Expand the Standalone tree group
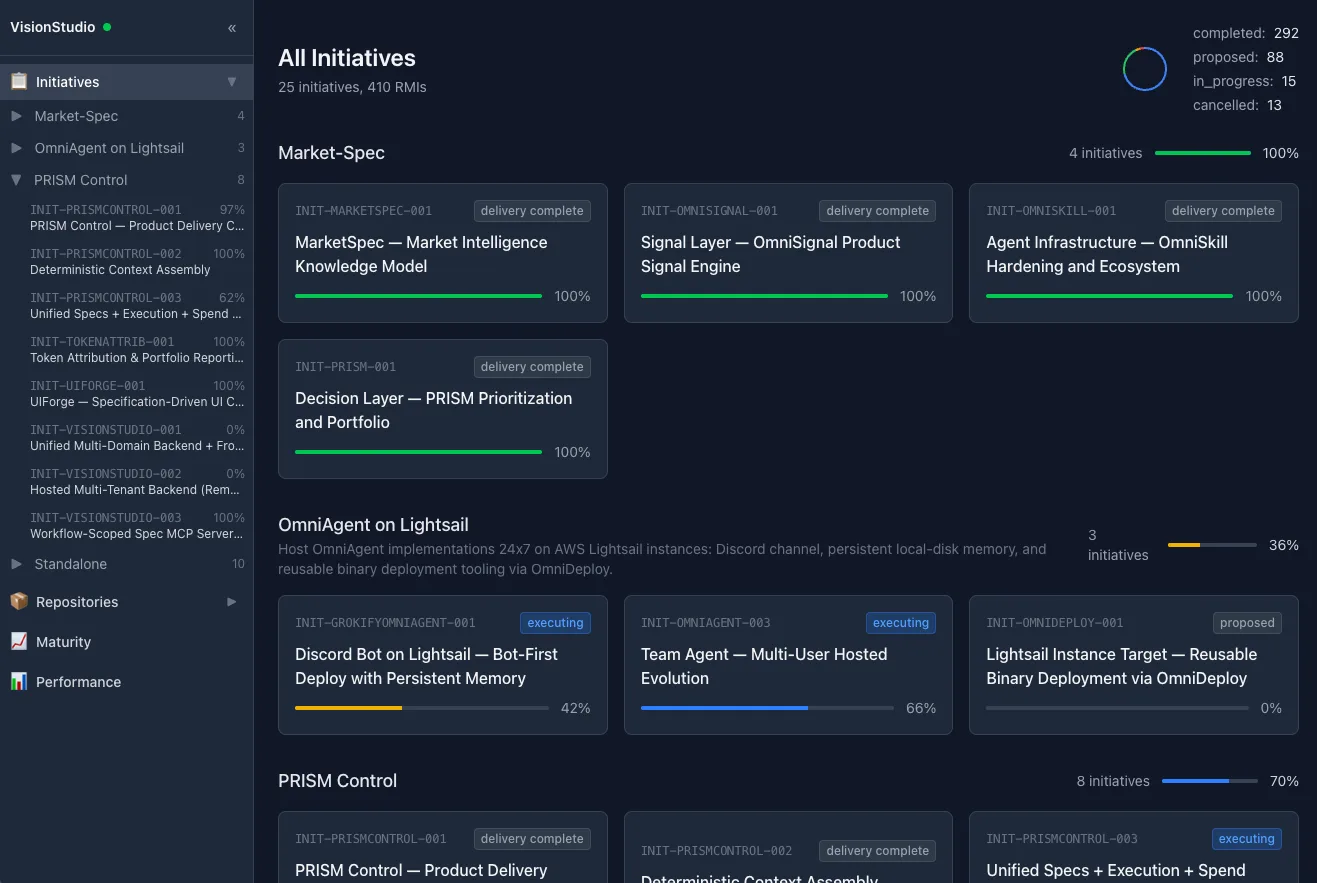Viewport: 1317px width, 883px height. pos(16,564)
